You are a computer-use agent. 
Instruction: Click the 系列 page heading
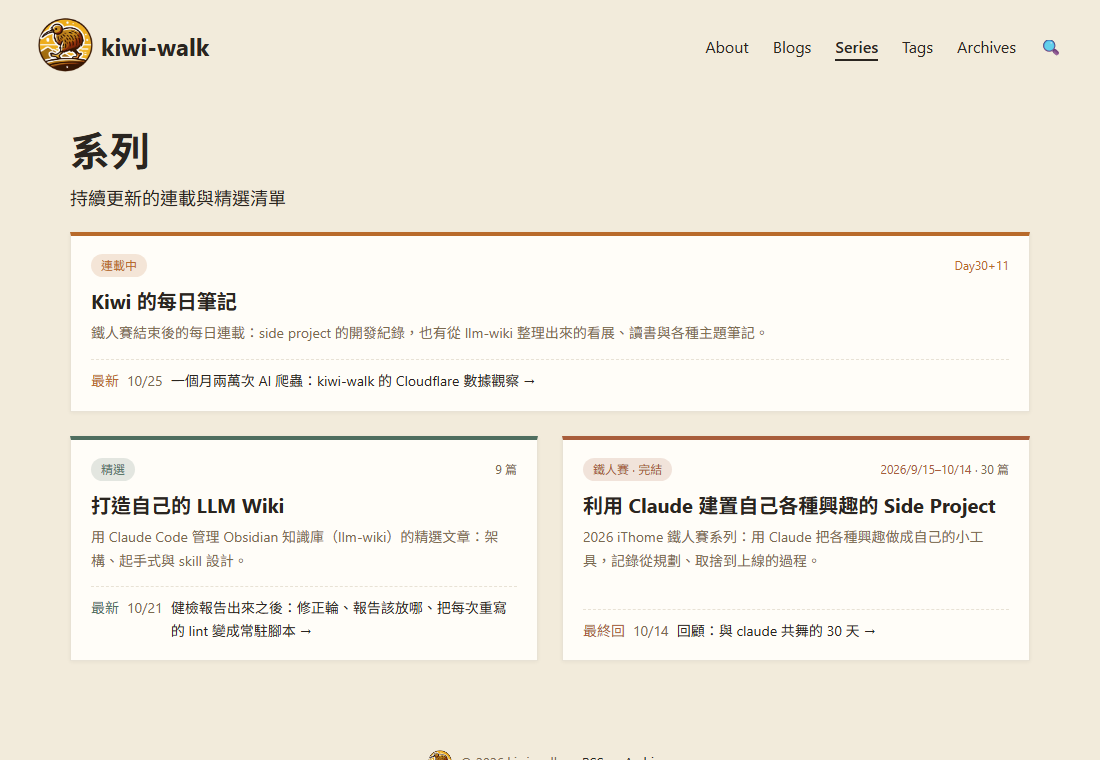click(110, 152)
